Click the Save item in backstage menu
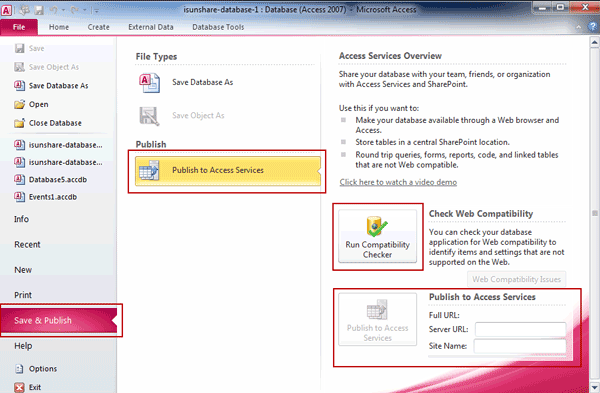 point(30,48)
